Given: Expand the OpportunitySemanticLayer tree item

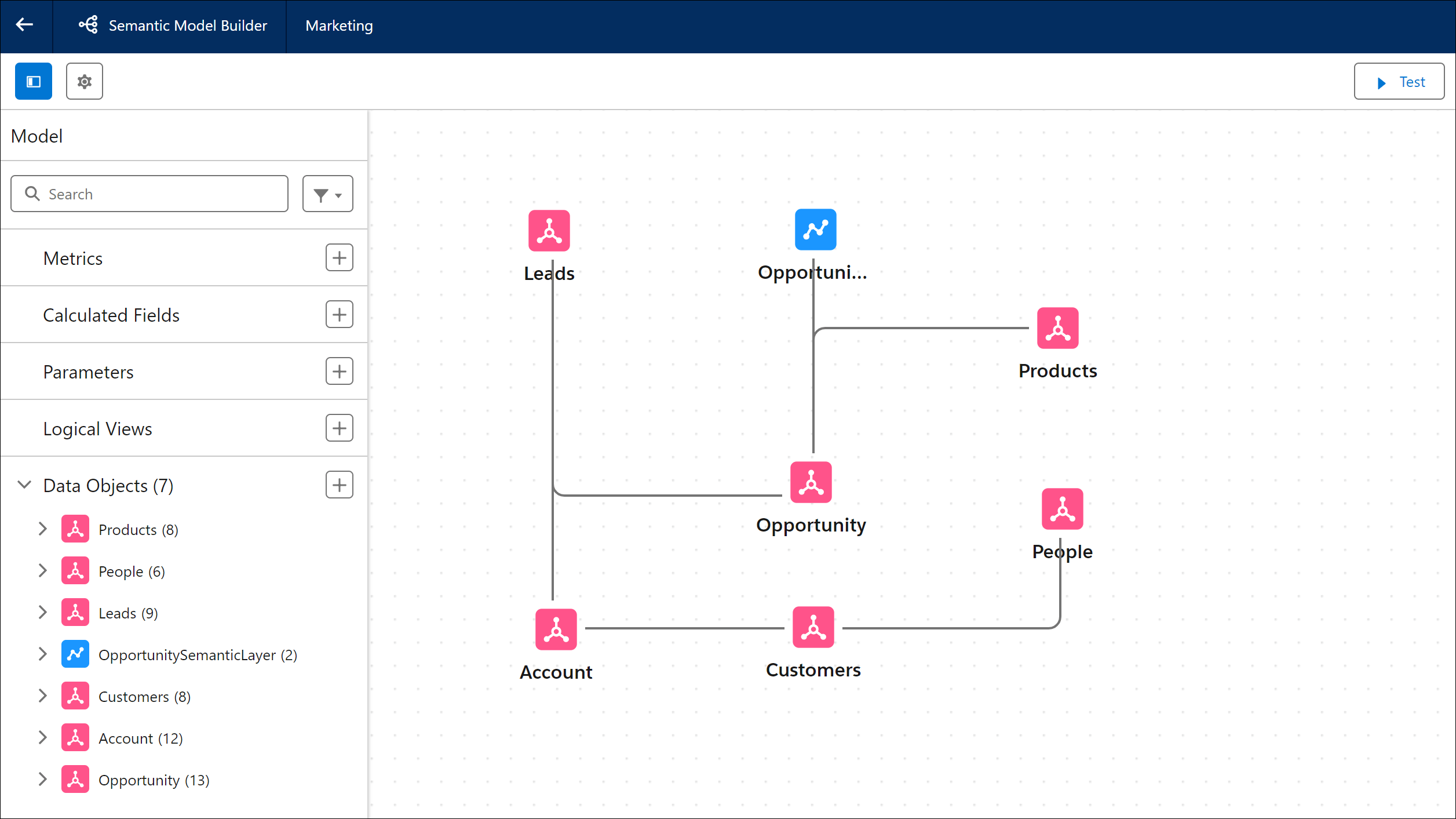Looking at the screenshot, I should (42, 654).
